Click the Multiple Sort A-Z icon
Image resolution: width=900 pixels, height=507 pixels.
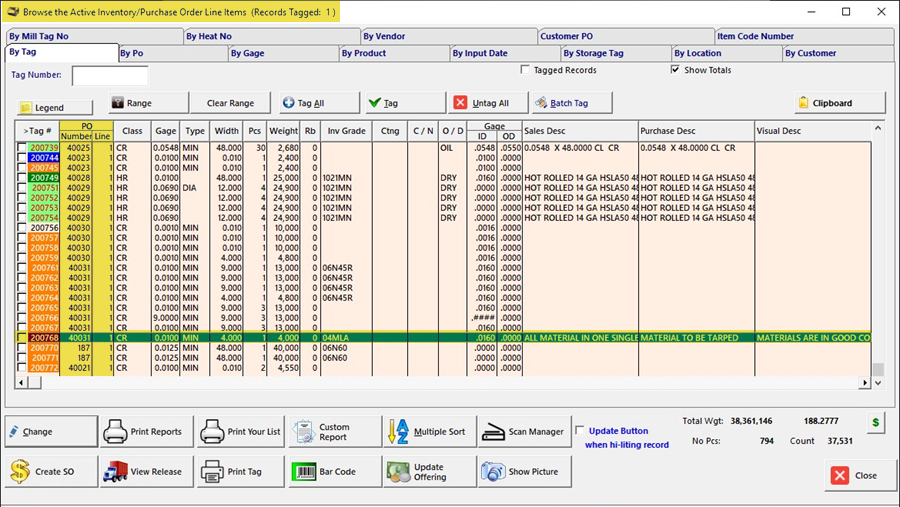(398, 432)
